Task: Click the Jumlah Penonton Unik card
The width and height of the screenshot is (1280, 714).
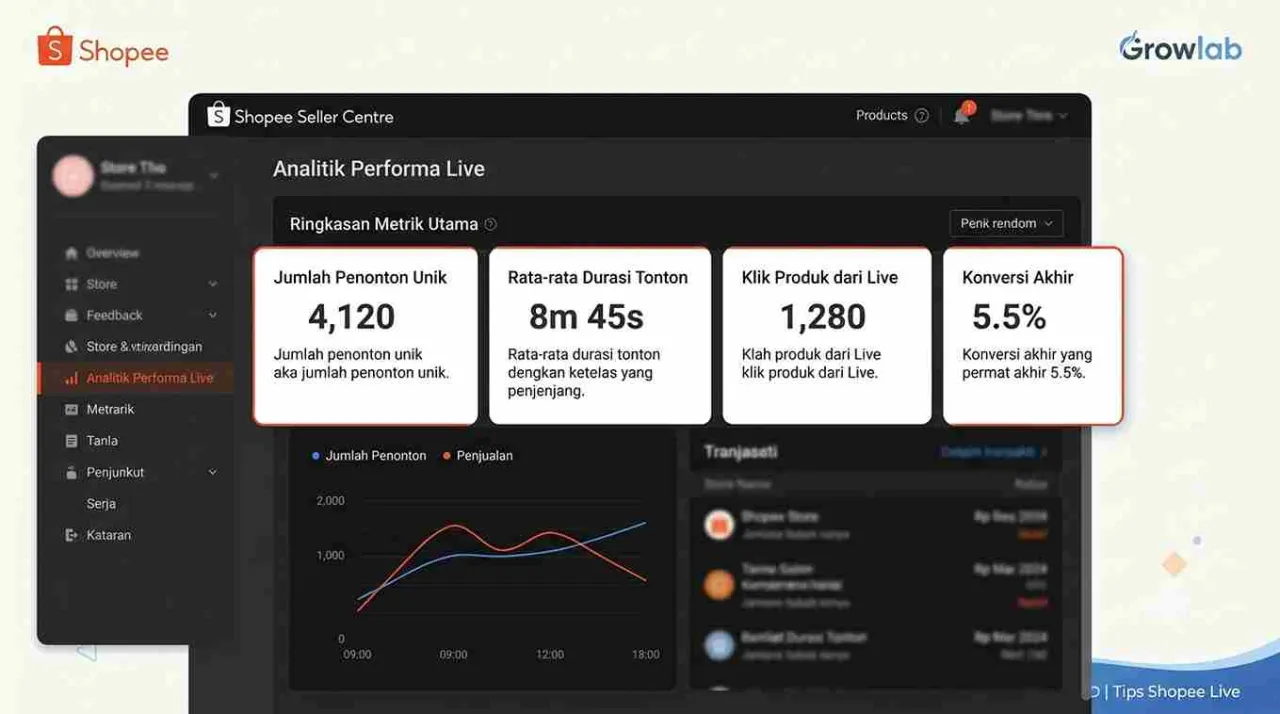Action: [x=365, y=336]
